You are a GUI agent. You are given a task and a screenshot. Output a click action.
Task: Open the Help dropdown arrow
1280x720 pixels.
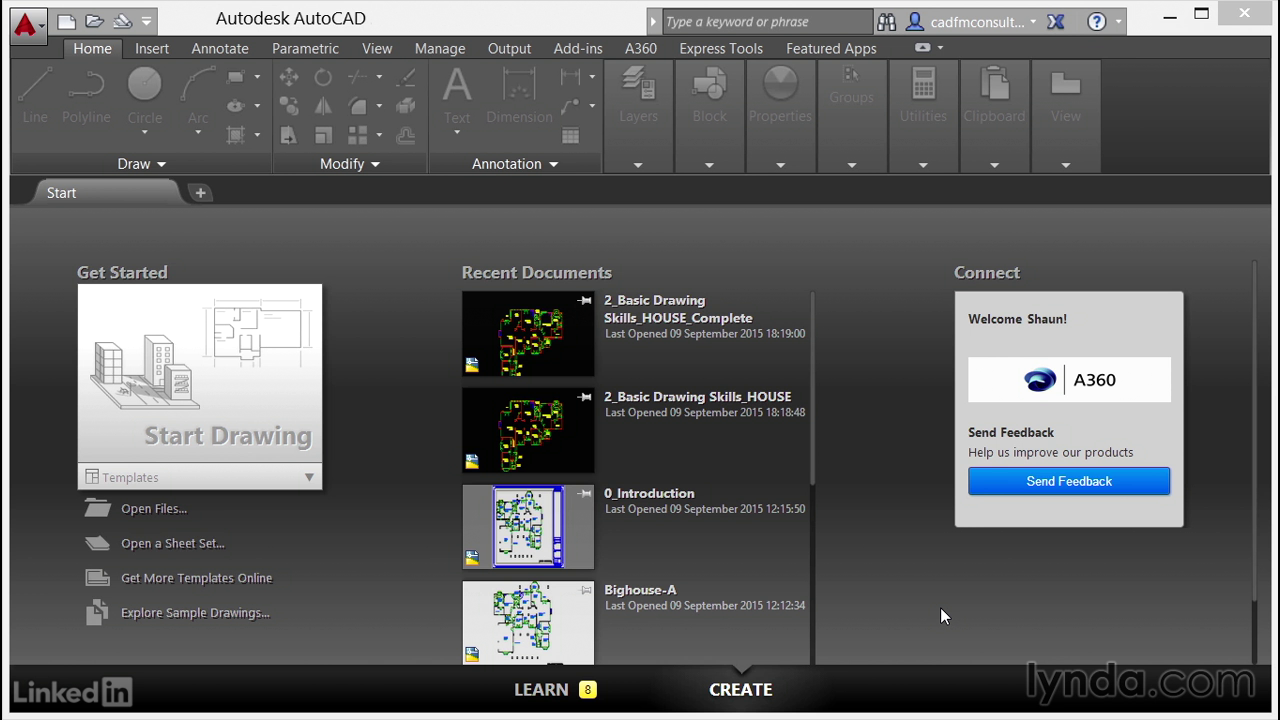1118,22
